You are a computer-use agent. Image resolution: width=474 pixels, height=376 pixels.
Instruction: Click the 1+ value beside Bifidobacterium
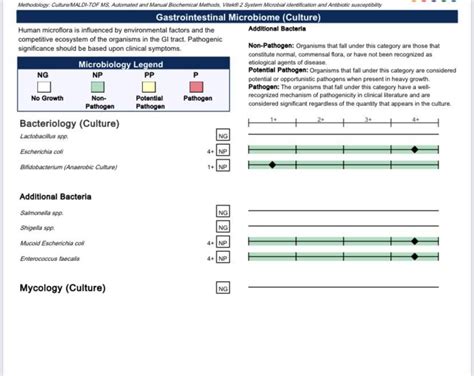pyautogui.click(x=211, y=167)
